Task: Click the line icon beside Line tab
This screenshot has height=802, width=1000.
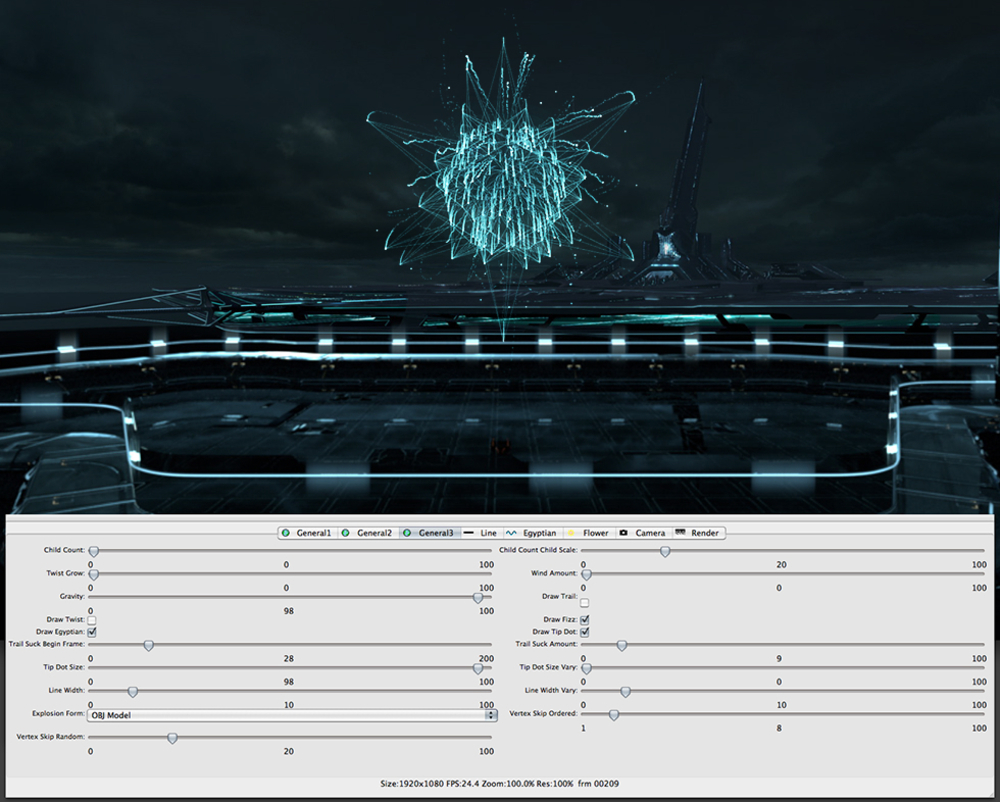Action: [x=469, y=533]
